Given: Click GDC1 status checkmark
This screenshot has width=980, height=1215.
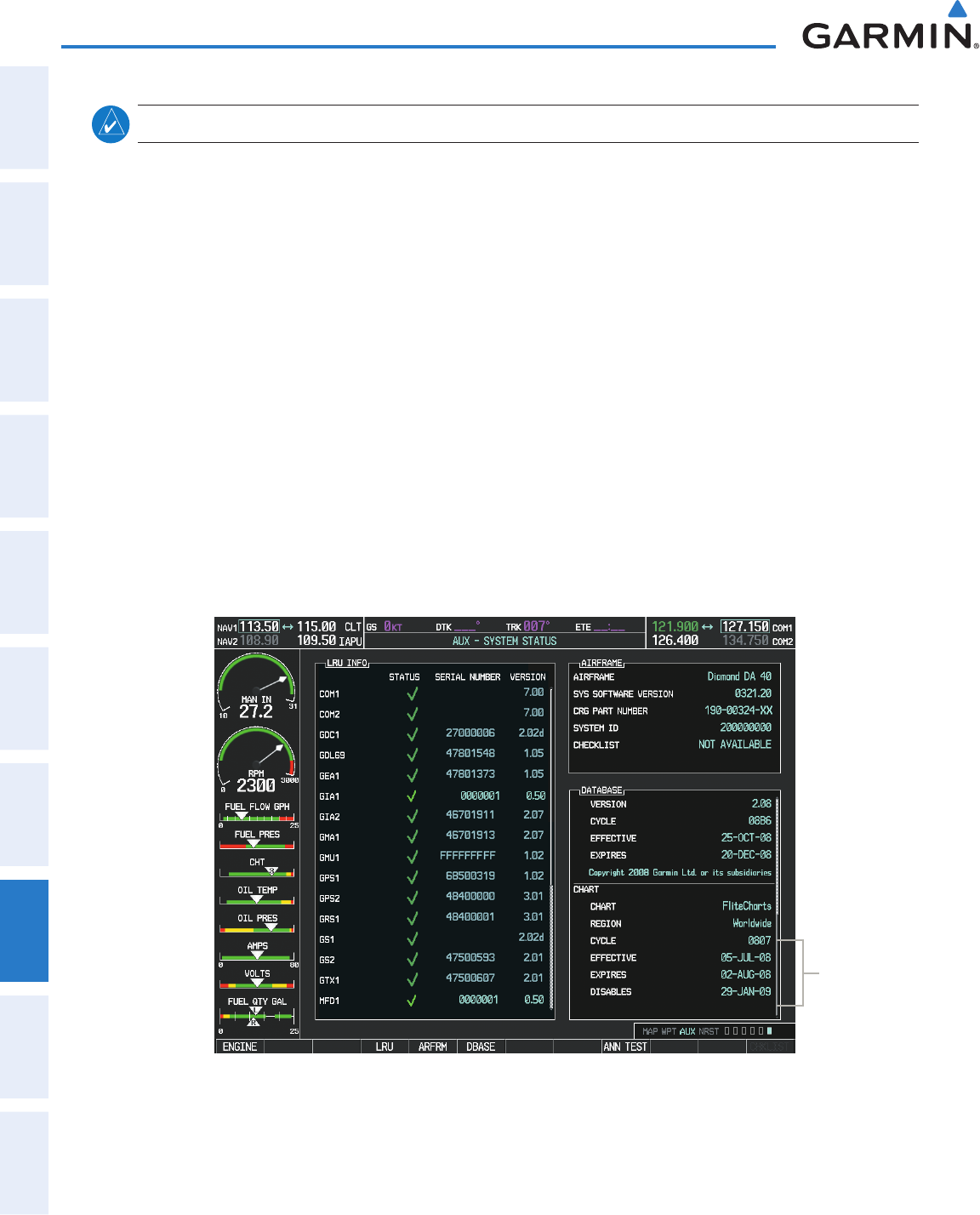Looking at the screenshot, I should pyautogui.click(x=413, y=734).
